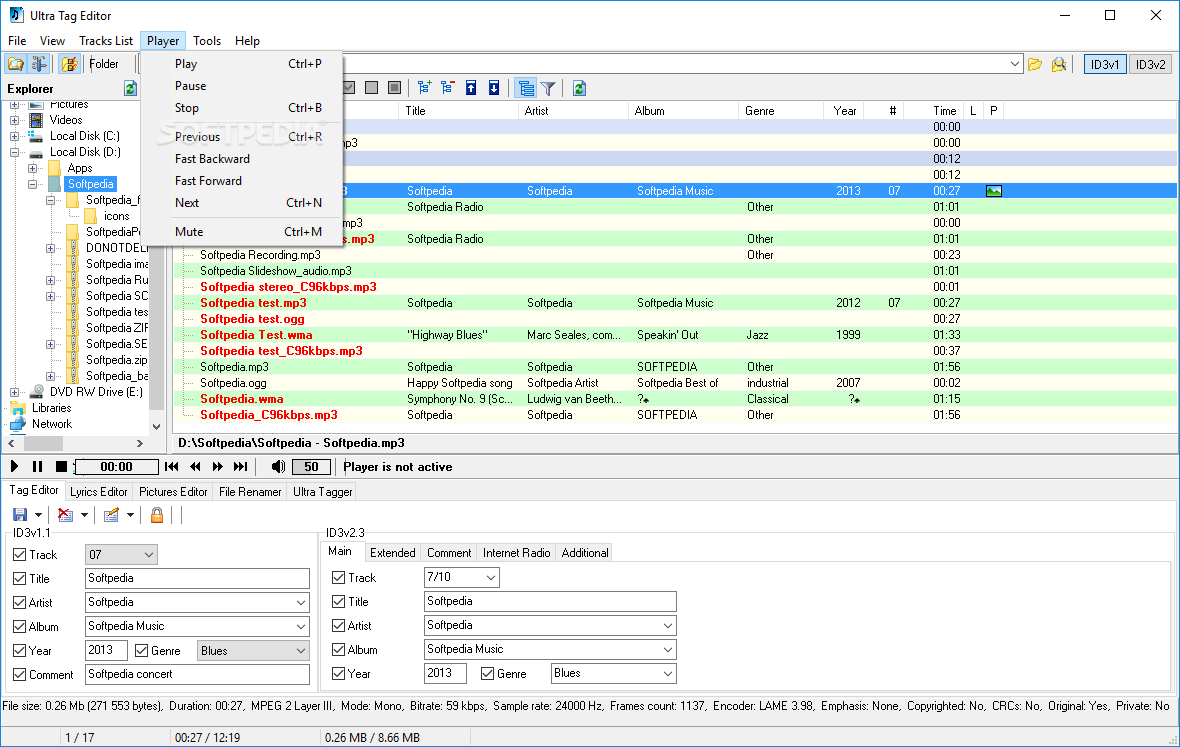1180x747 pixels.
Task: Click the ID3v1 toggle button
Action: pos(1105,65)
